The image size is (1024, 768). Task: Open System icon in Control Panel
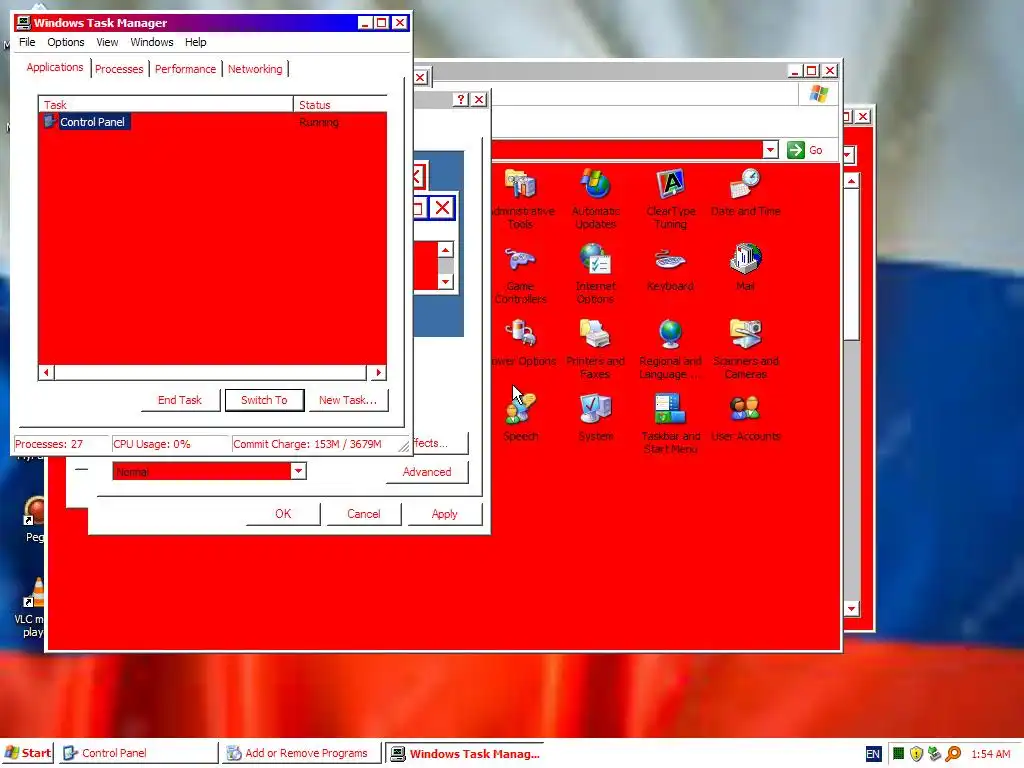(595, 418)
